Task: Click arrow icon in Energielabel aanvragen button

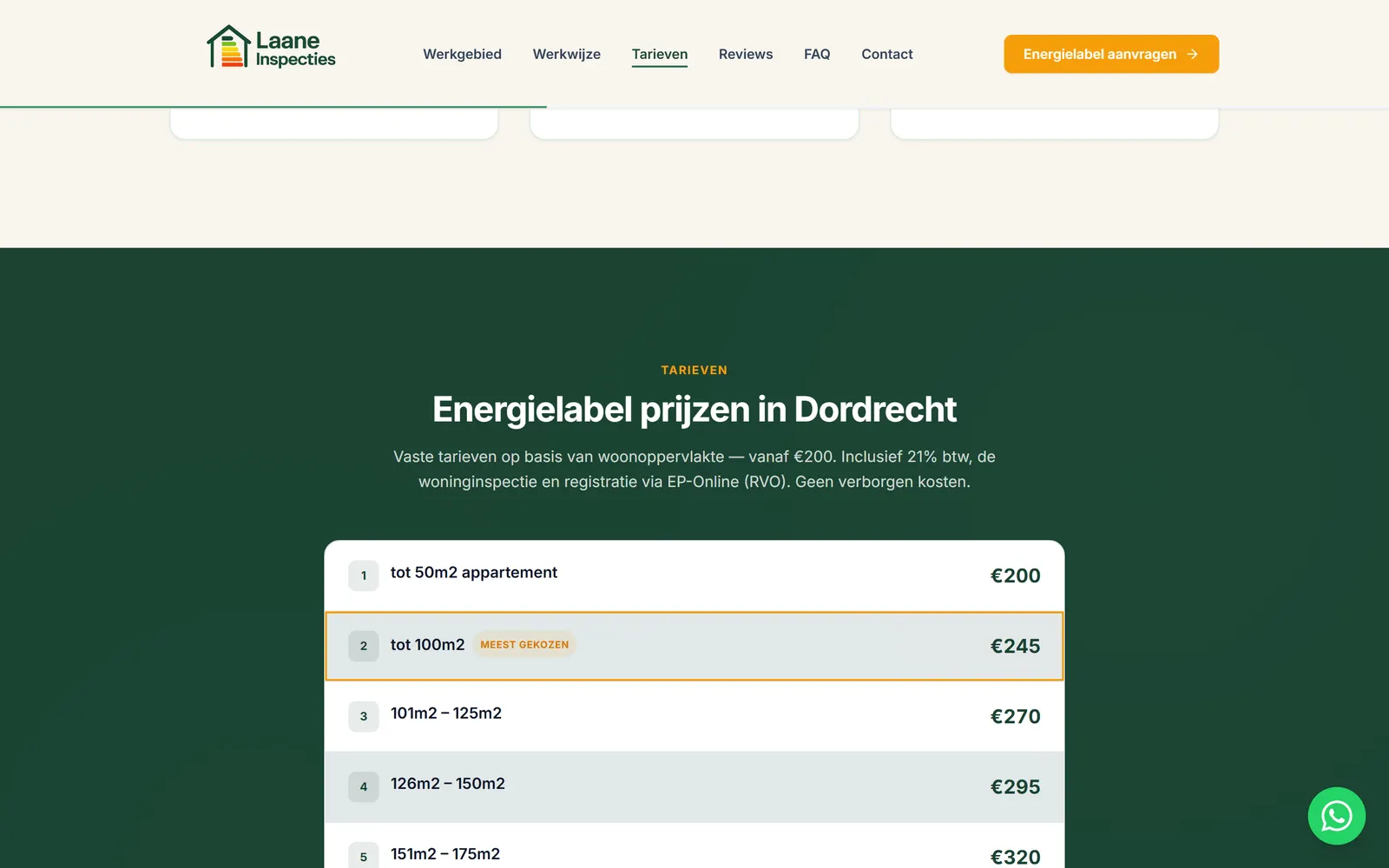Action: tap(1193, 54)
